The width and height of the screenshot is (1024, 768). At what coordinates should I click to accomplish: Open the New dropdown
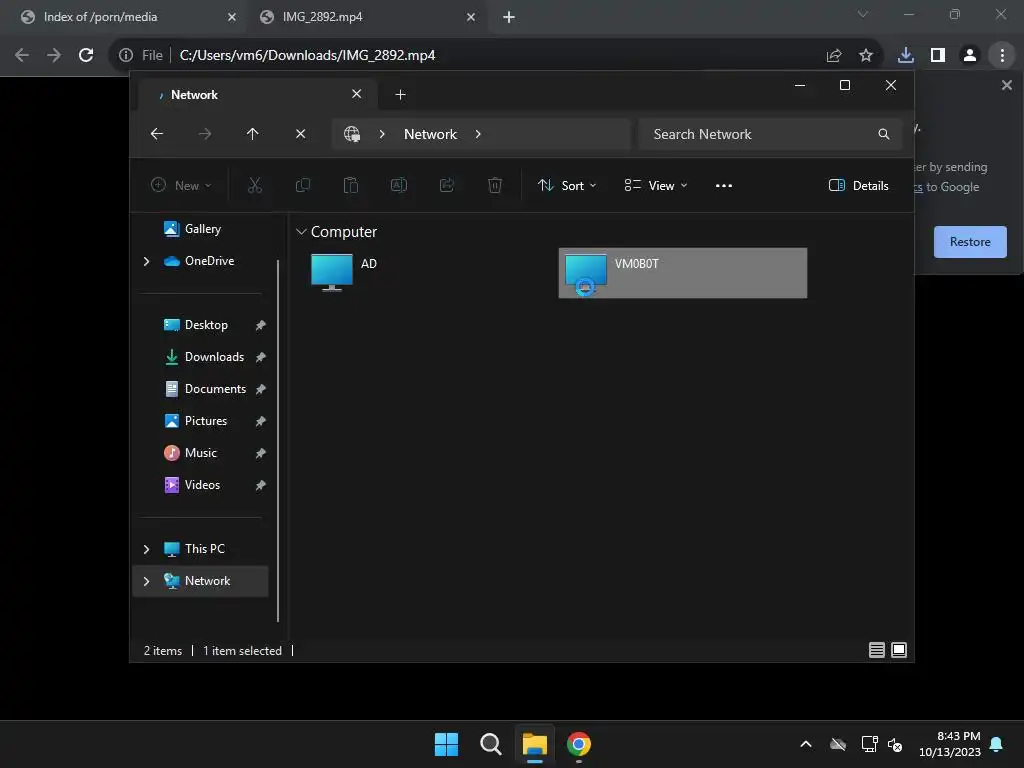pyautogui.click(x=181, y=185)
